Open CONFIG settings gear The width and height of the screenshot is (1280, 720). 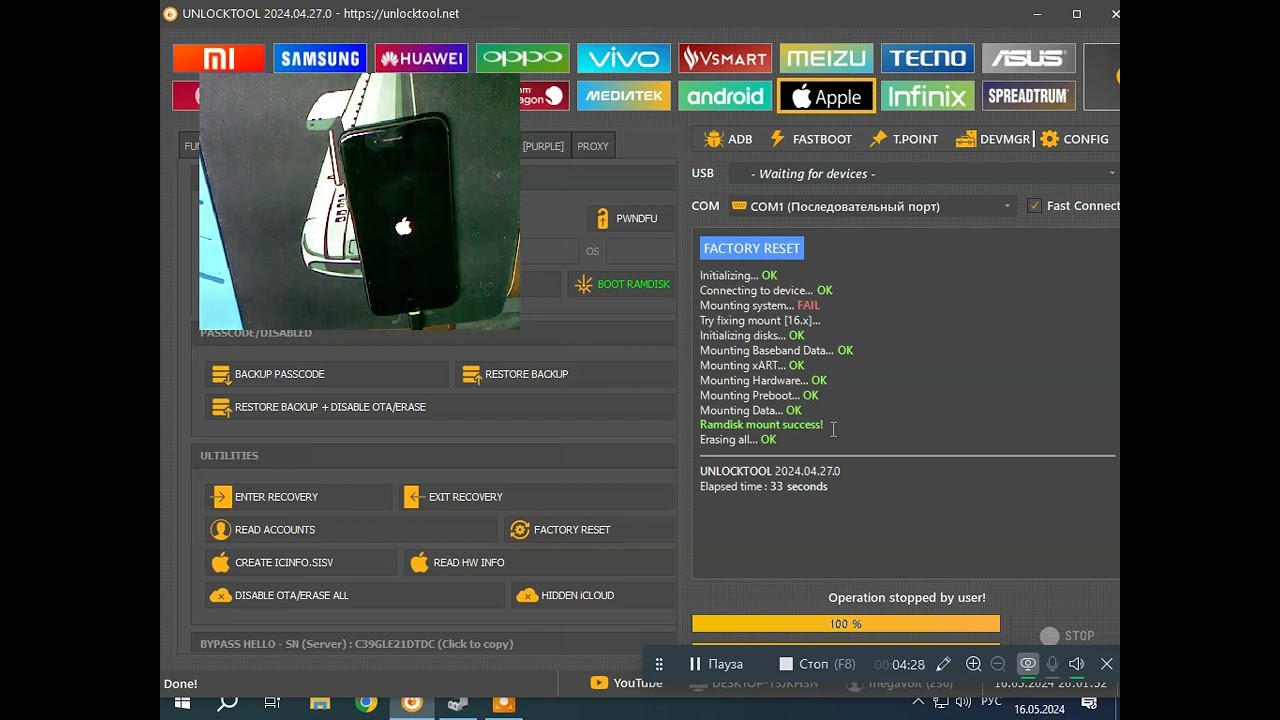1075,139
